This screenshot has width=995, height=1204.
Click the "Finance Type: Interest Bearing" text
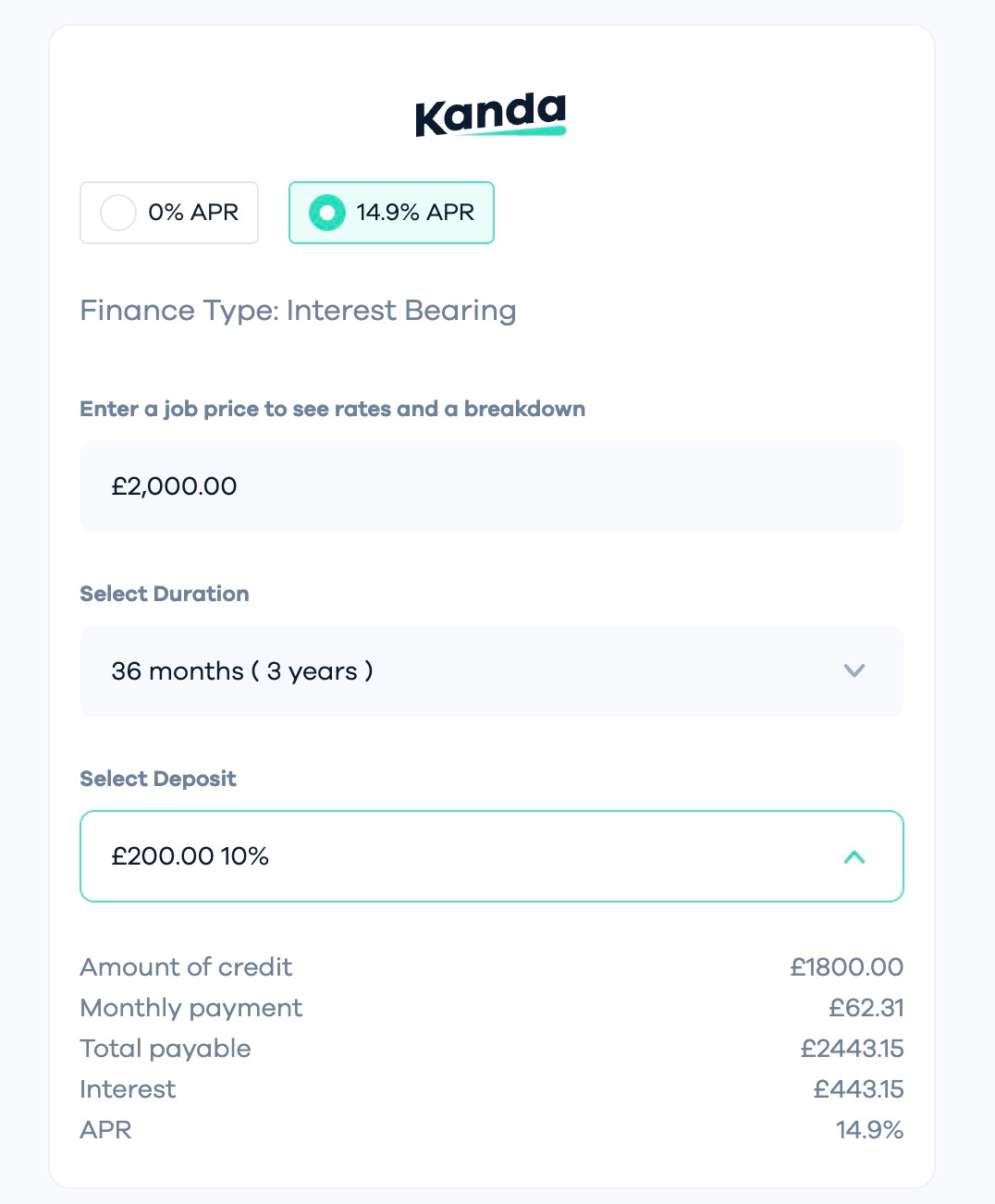[x=298, y=311]
